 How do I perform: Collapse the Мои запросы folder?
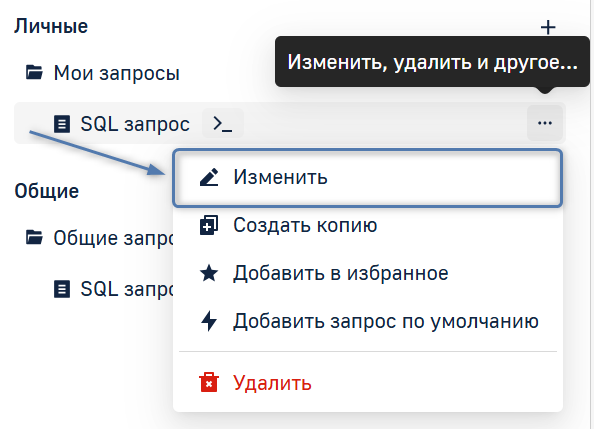102,73
